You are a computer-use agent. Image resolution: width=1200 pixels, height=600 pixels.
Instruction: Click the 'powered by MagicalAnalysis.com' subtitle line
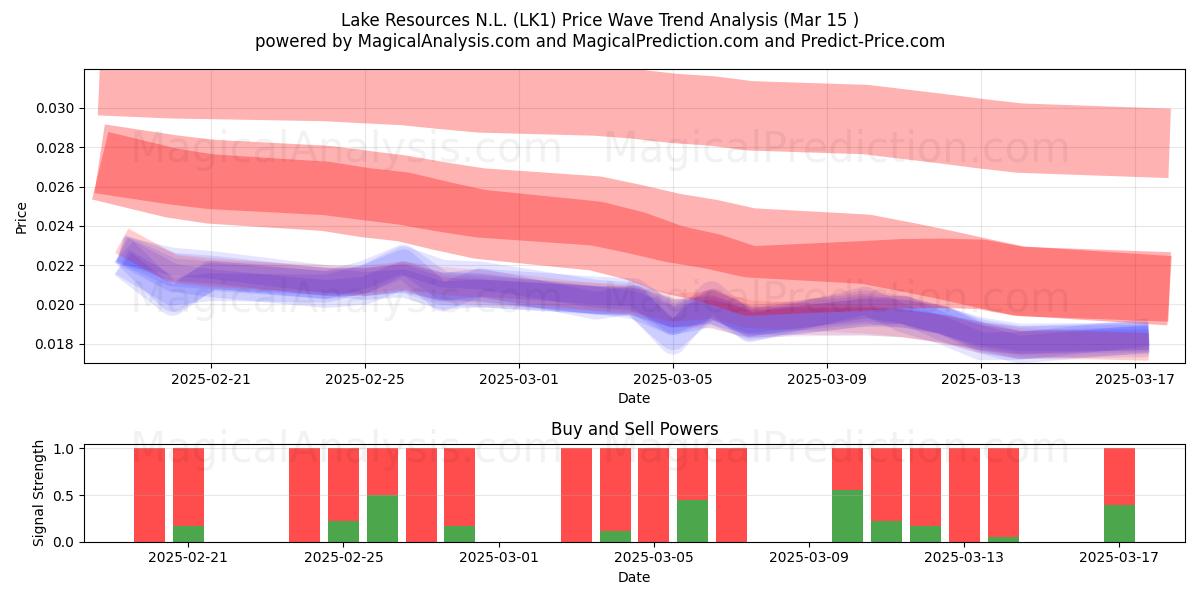pyautogui.click(x=600, y=41)
